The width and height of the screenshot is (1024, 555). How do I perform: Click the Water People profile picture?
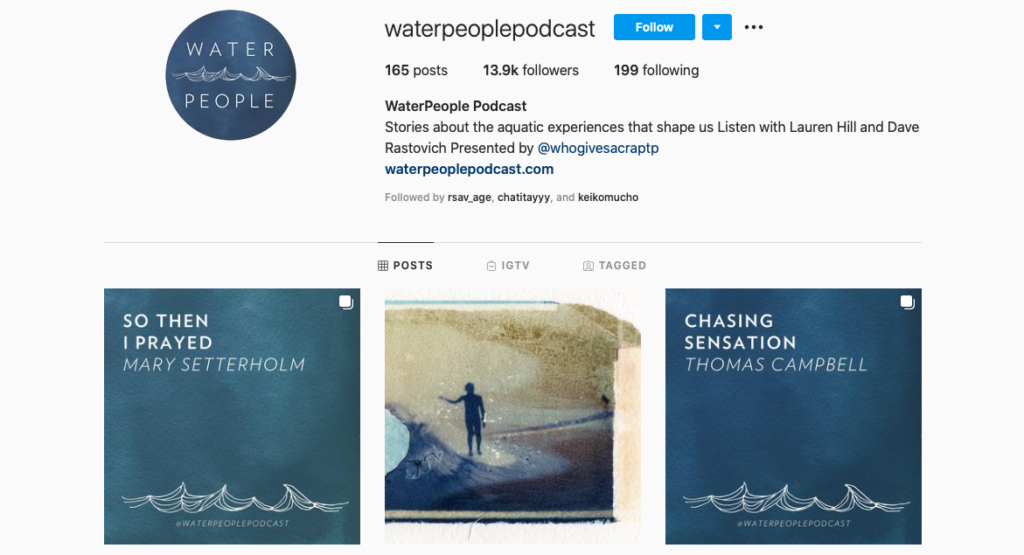tap(231, 75)
